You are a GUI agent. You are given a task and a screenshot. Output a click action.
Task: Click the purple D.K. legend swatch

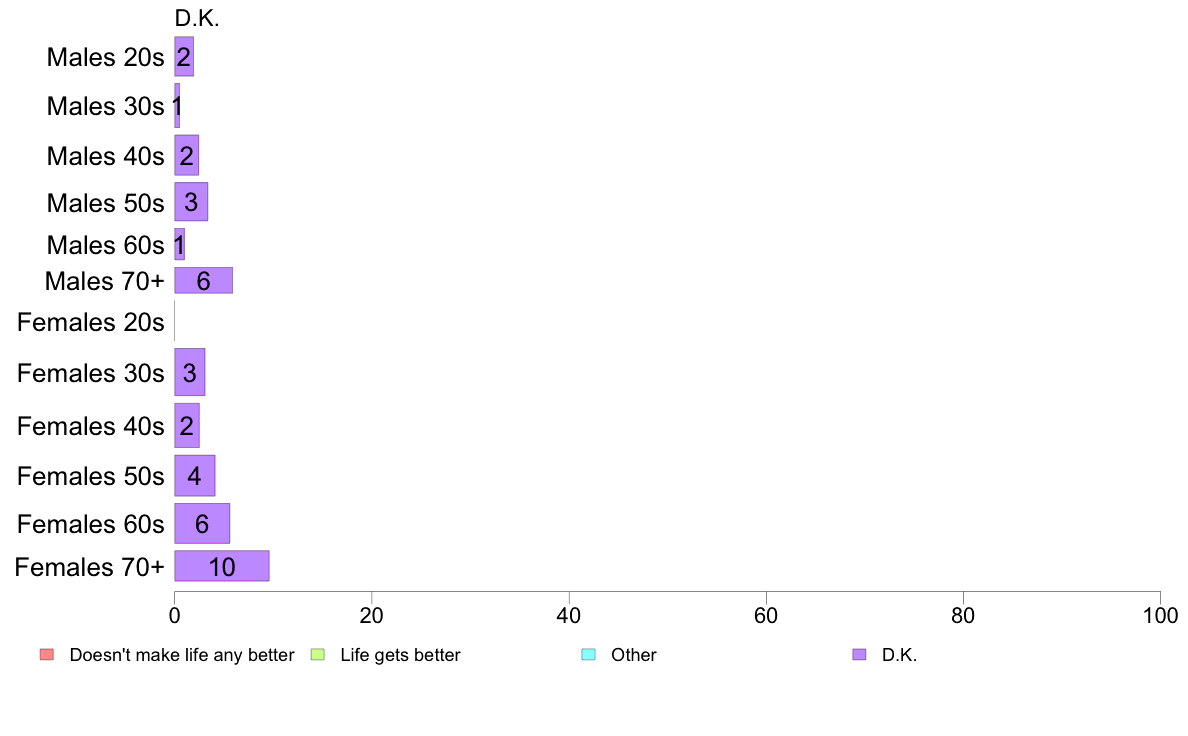pyautogui.click(x=859, y=654)
